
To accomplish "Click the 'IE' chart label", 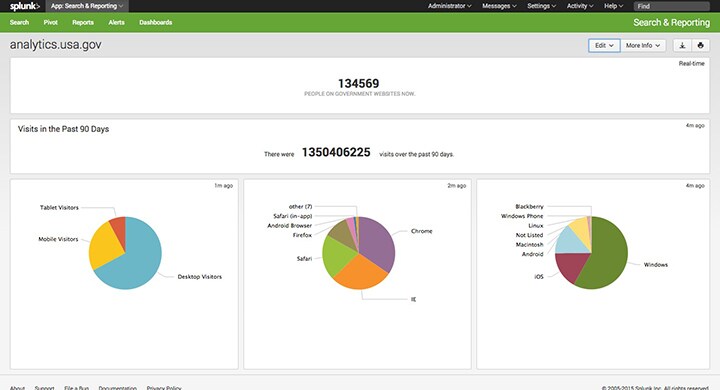I will 413,299.
